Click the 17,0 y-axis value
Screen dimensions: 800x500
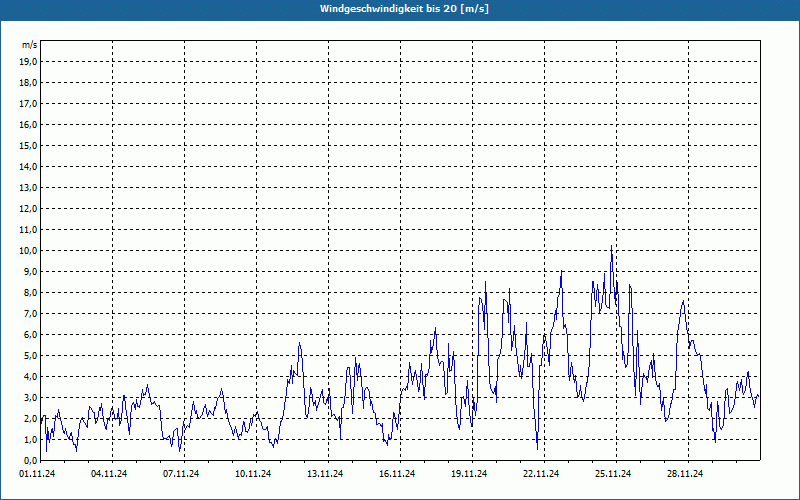[x=28, y=104]
